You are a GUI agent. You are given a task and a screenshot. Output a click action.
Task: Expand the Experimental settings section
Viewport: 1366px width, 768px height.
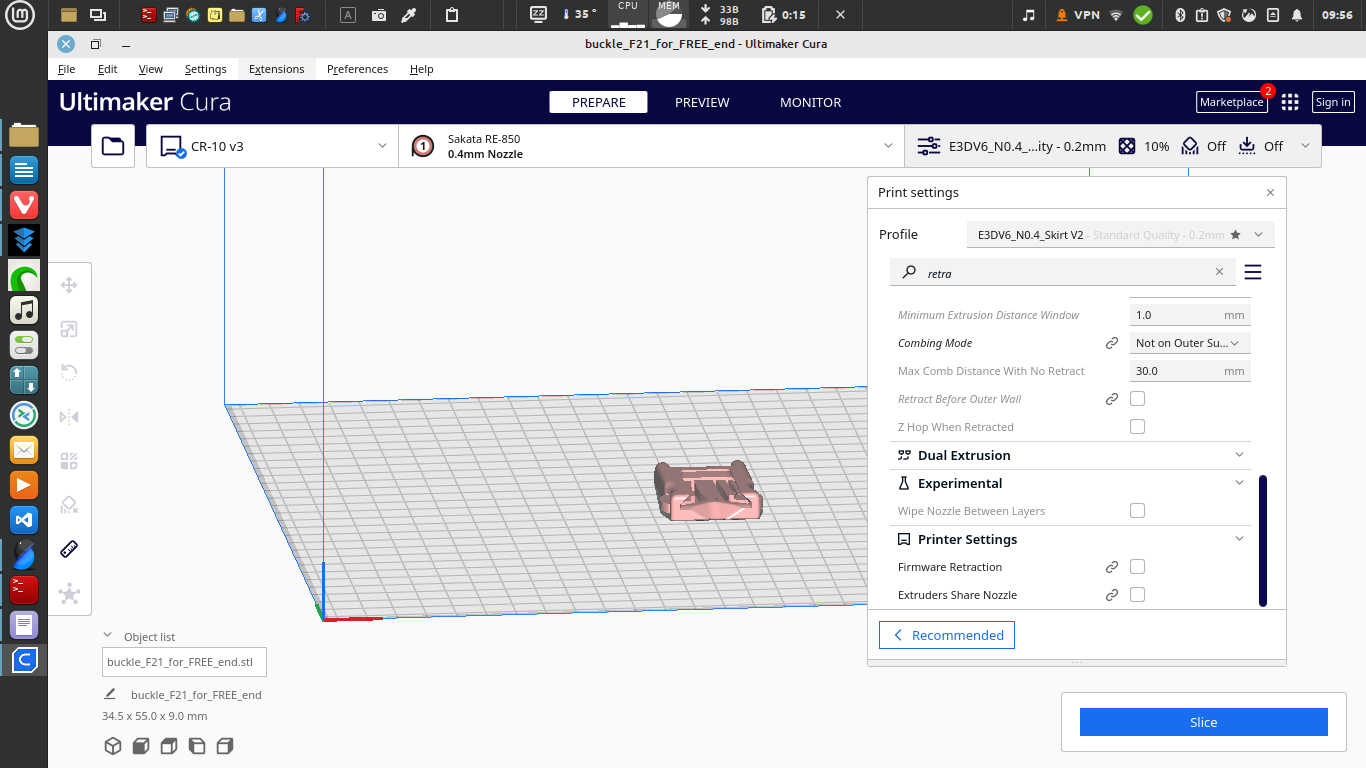(x=1070, y=483)
